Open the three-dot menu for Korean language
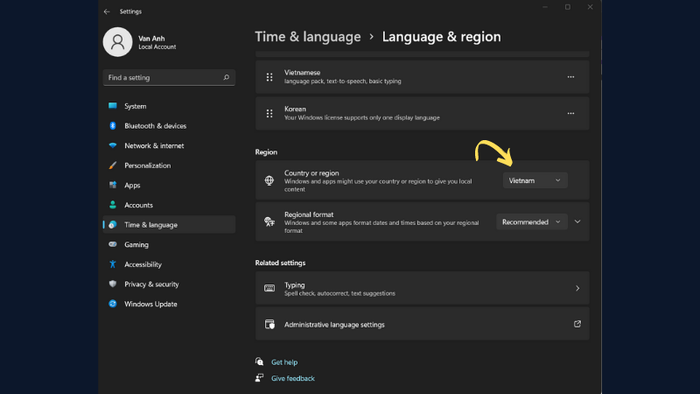Viewport: 700px width, 394px height. 571,113
